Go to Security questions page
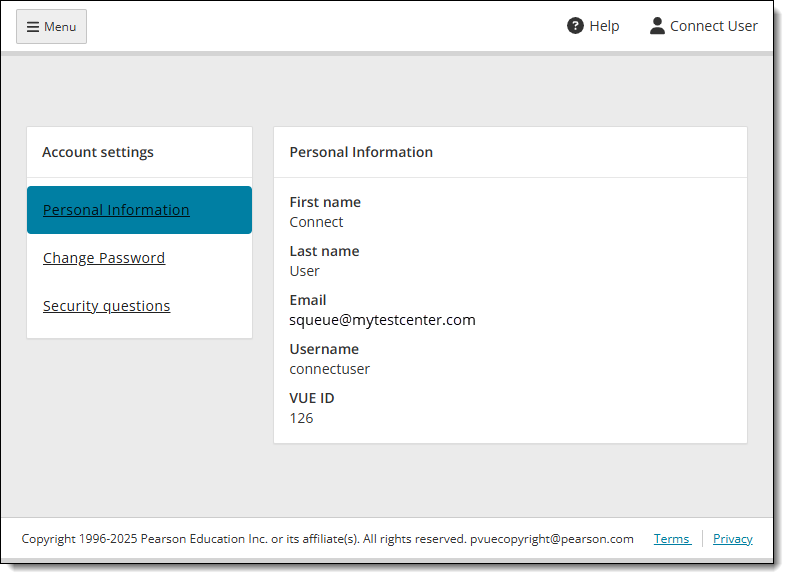 [107, 306]
